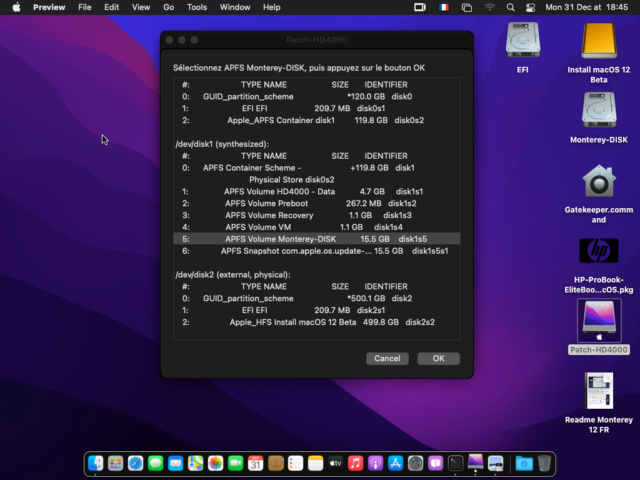Select Apple_HFS Install macOS 12 Beta row

(x=317, y=322)
